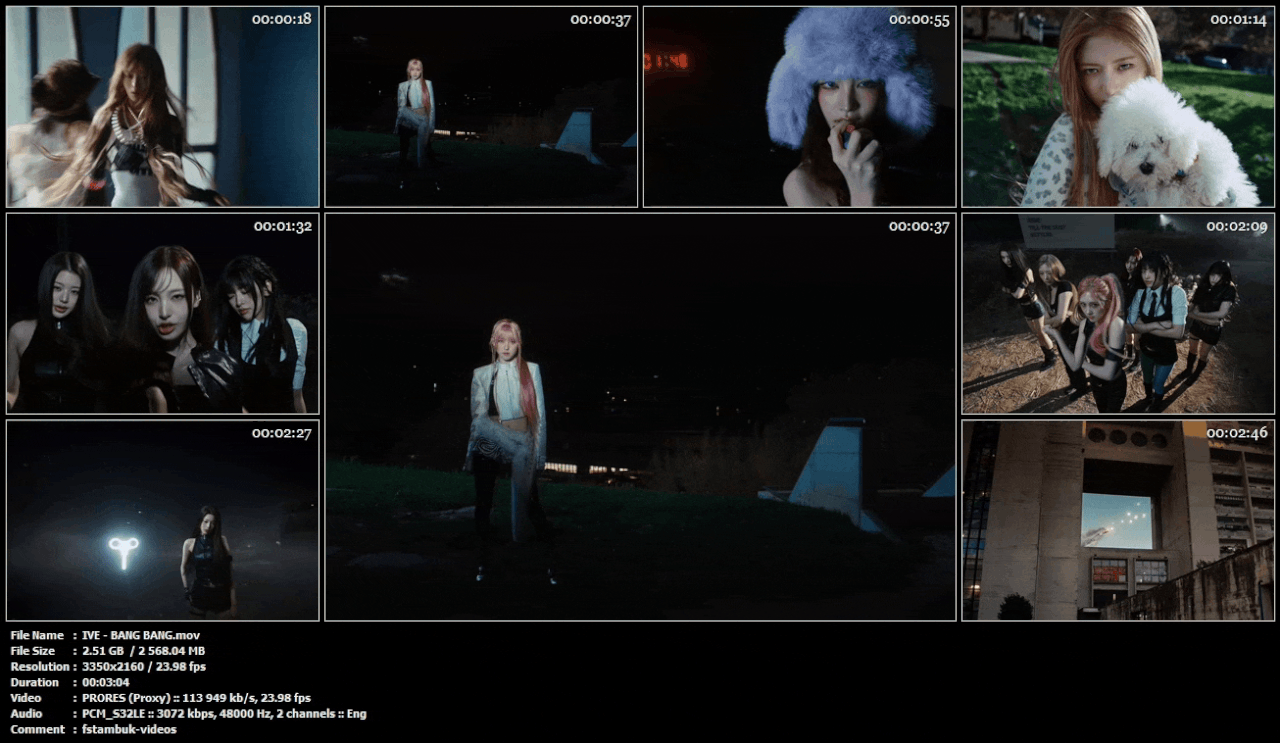Click the 00:01:14 timestamp label

click(x=1238, y=20)
